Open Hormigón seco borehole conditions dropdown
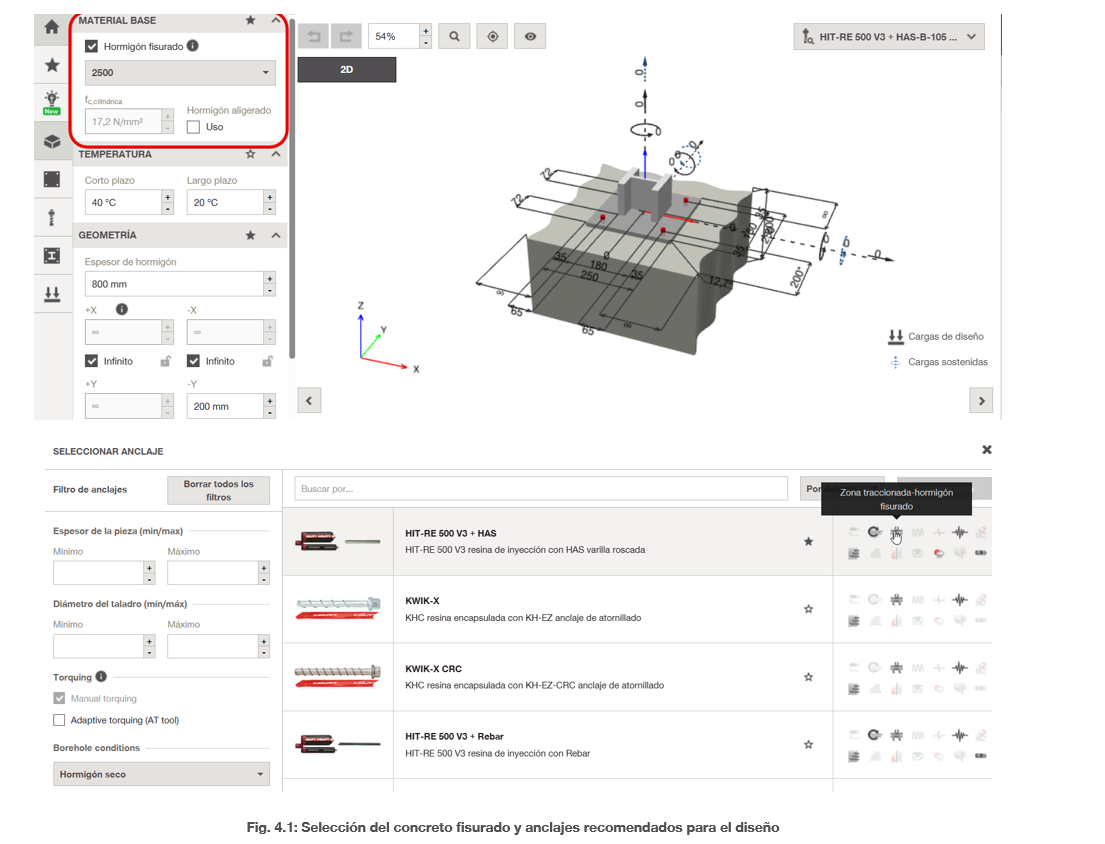 point(161,774)
